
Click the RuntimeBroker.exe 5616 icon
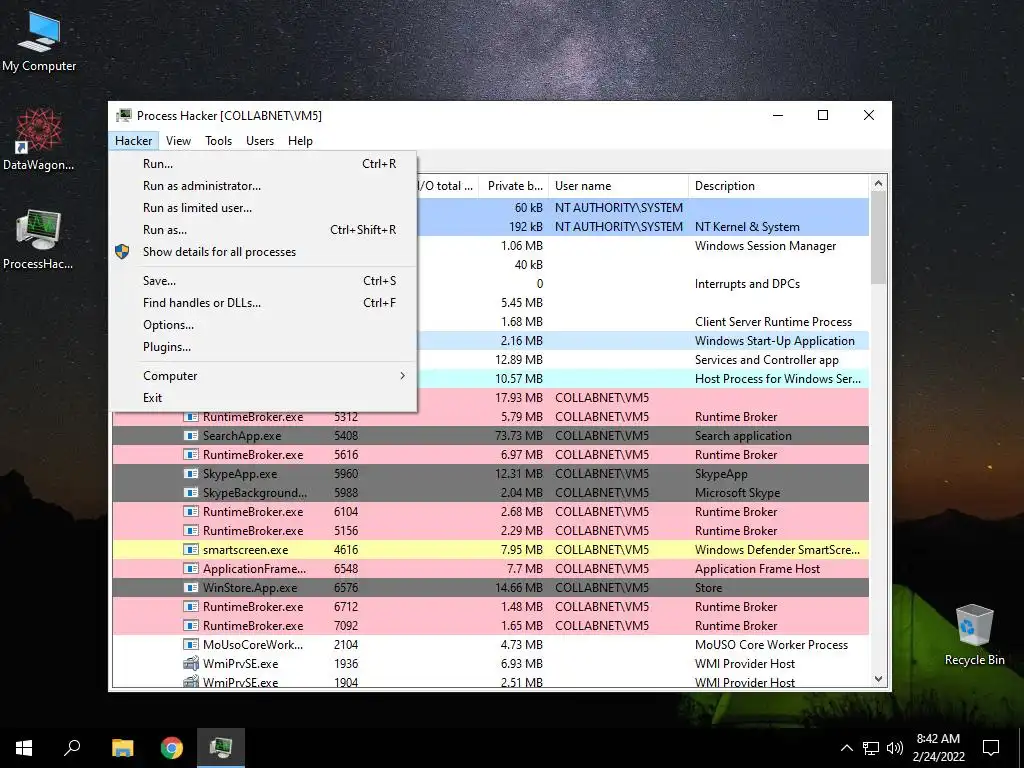191,455
